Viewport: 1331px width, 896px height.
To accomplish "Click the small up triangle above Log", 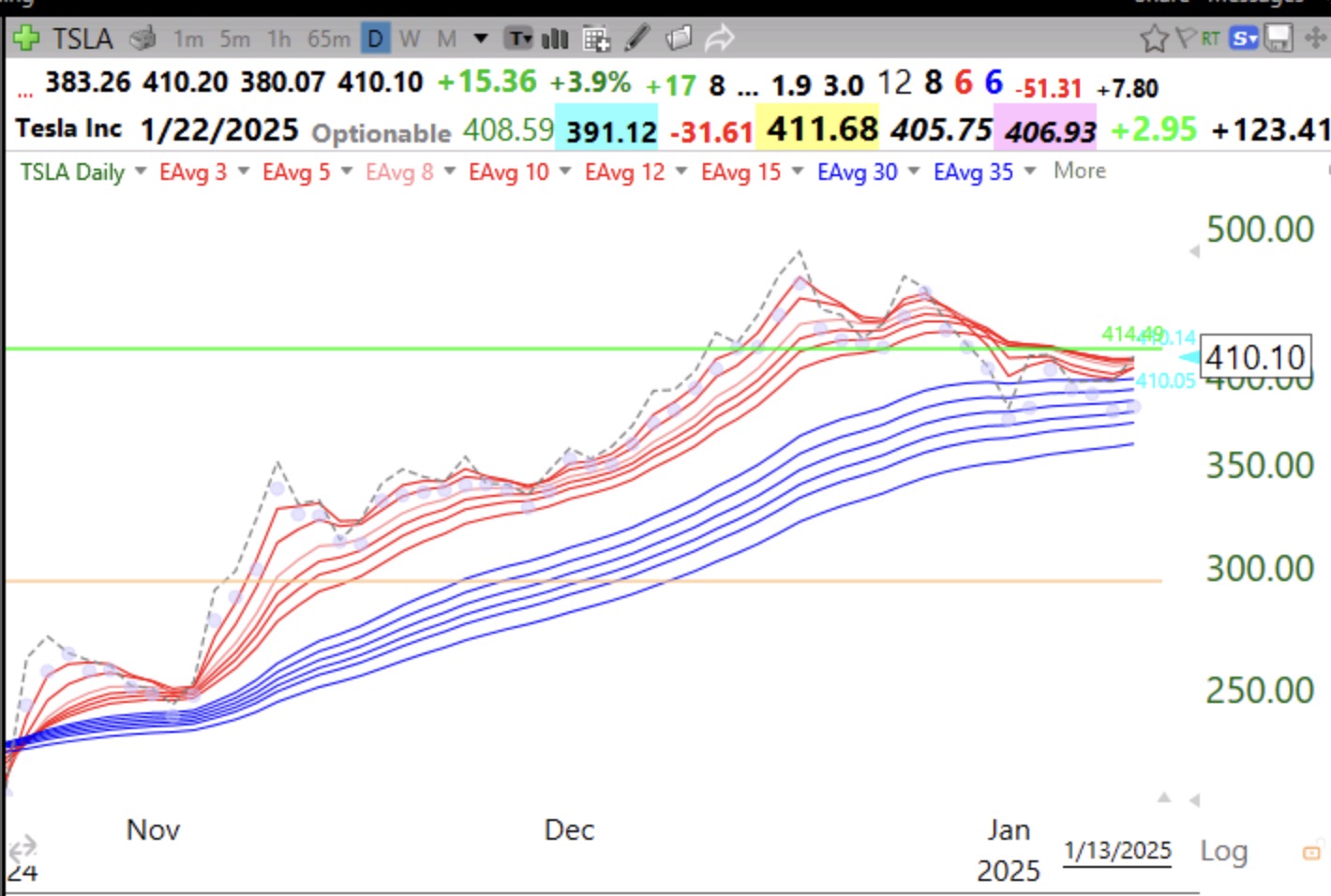I will pyautogui.click(x=1164, y=798).
